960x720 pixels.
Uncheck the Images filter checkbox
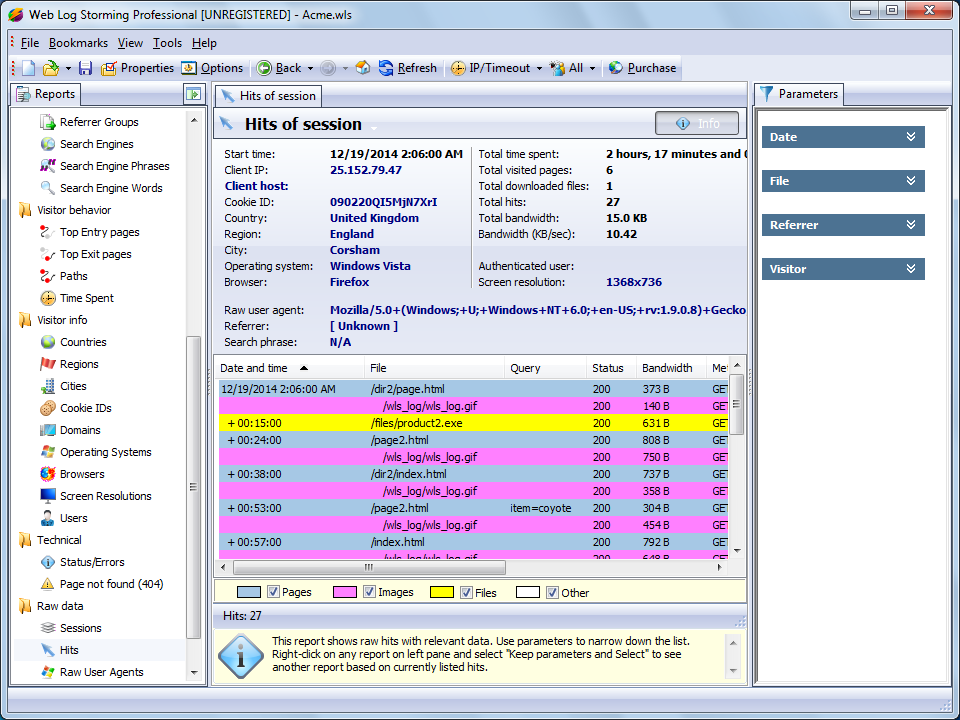368,591
